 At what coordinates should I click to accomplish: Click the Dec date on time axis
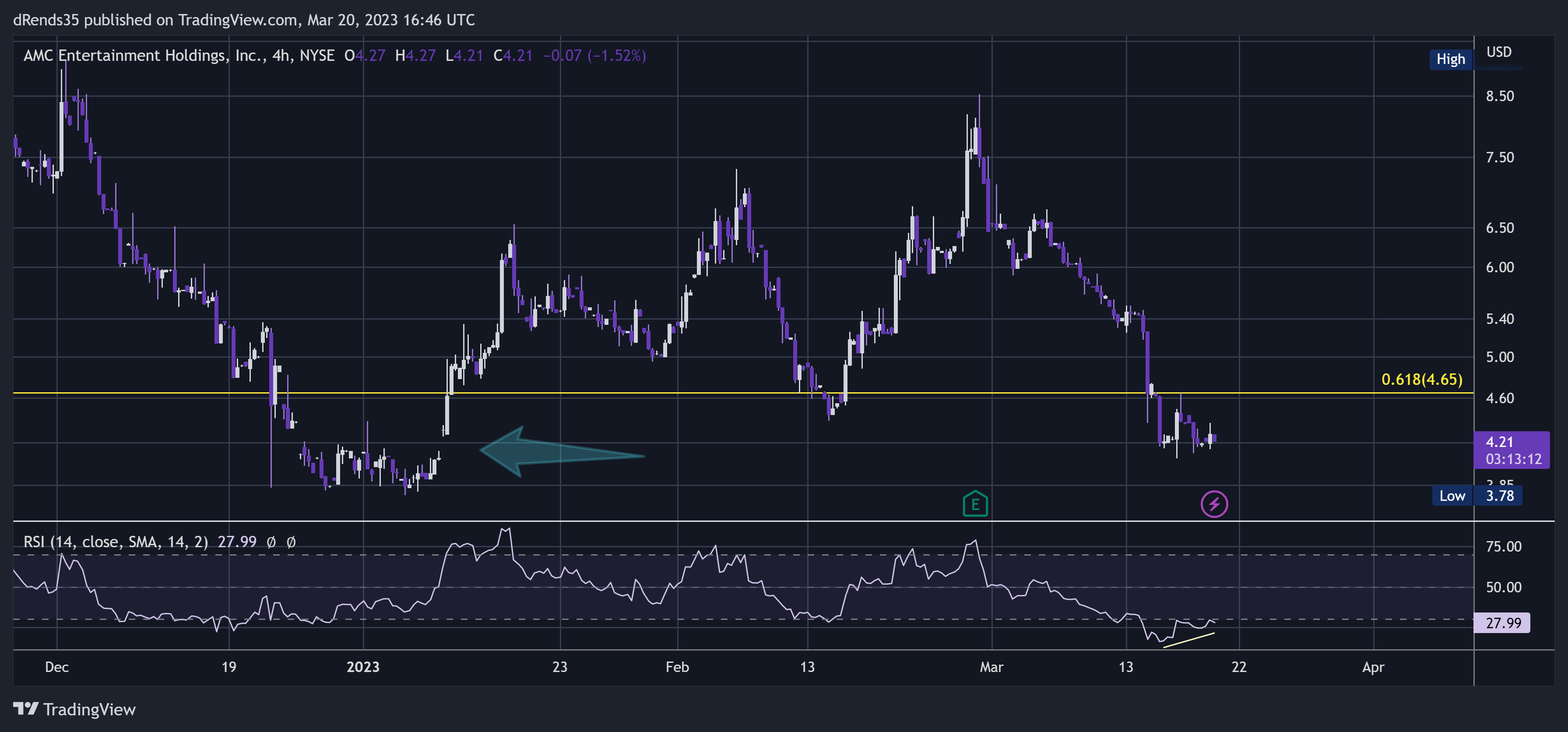coord(56,667)
